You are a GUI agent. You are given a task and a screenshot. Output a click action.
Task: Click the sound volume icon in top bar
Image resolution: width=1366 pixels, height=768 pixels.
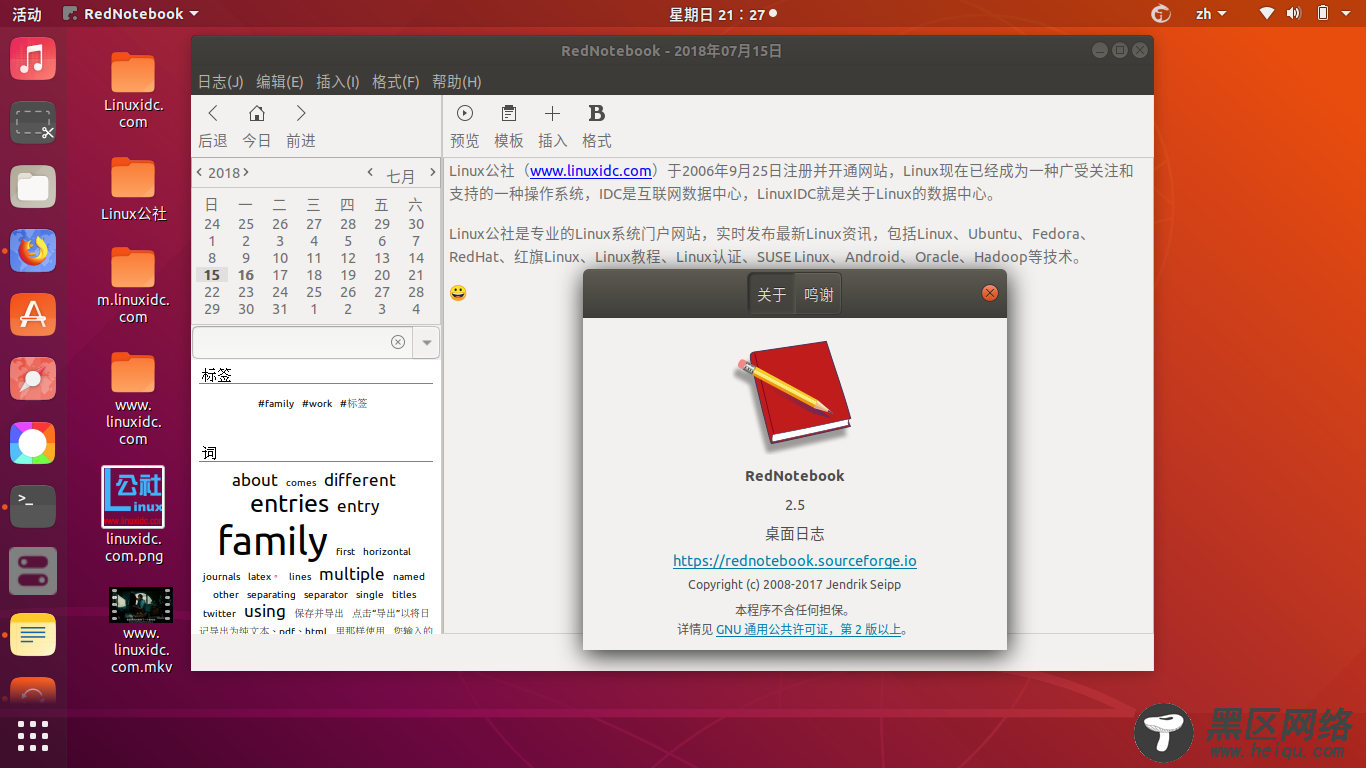(1293, 14)
